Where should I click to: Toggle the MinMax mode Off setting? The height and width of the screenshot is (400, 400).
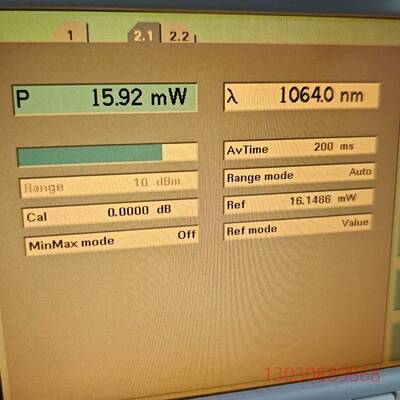pyautogui.click(x=112, y=240)
